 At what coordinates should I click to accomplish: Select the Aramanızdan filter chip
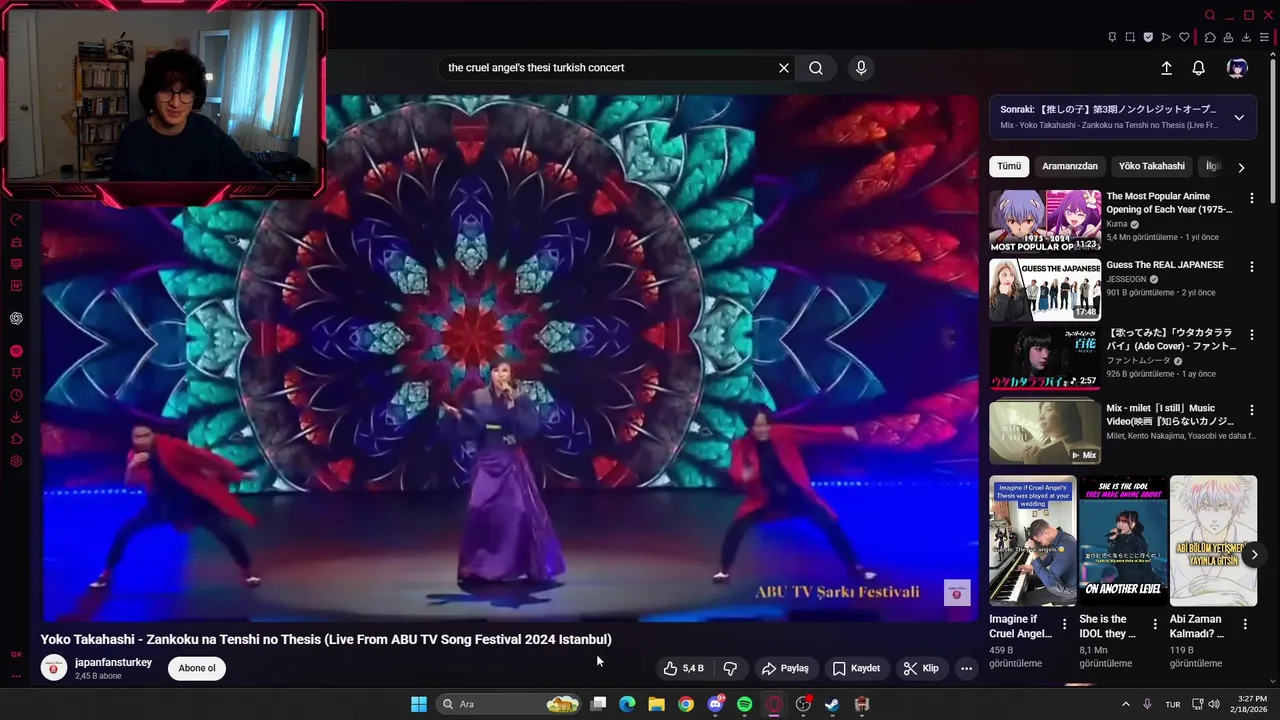coord(1070,166)
